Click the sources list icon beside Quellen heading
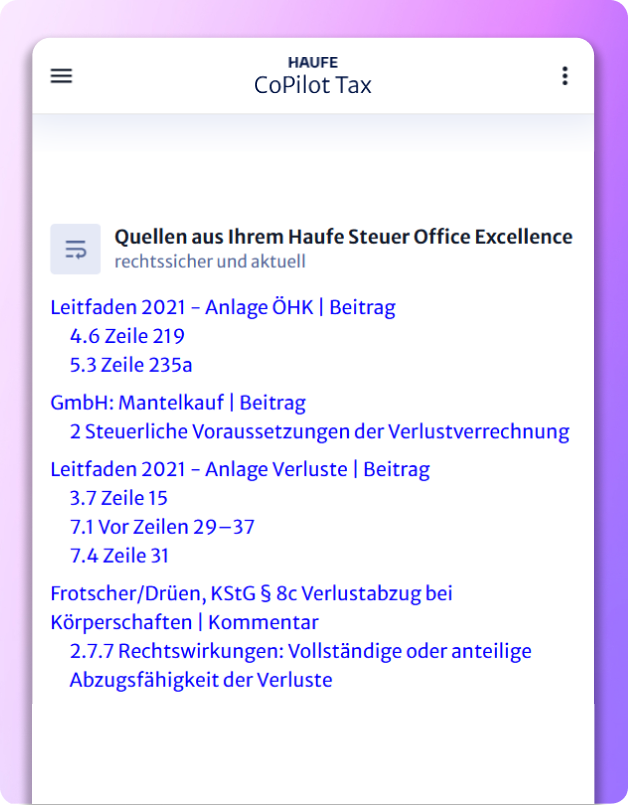Image resolution: width=628 pixels, height=805 pixels. click(x=75, y=249)
